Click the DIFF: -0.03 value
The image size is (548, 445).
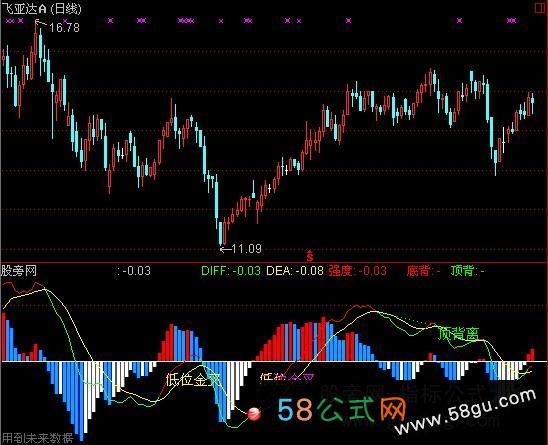pos(231,271)
